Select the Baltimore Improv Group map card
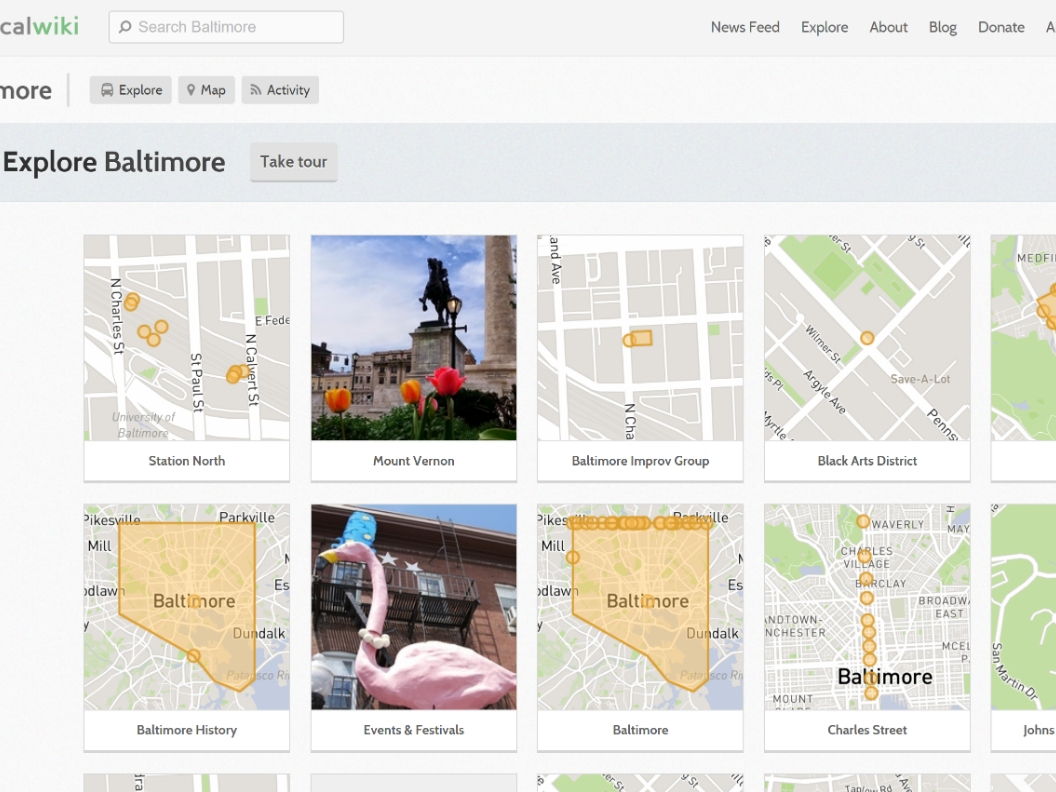 coord(640,338)
